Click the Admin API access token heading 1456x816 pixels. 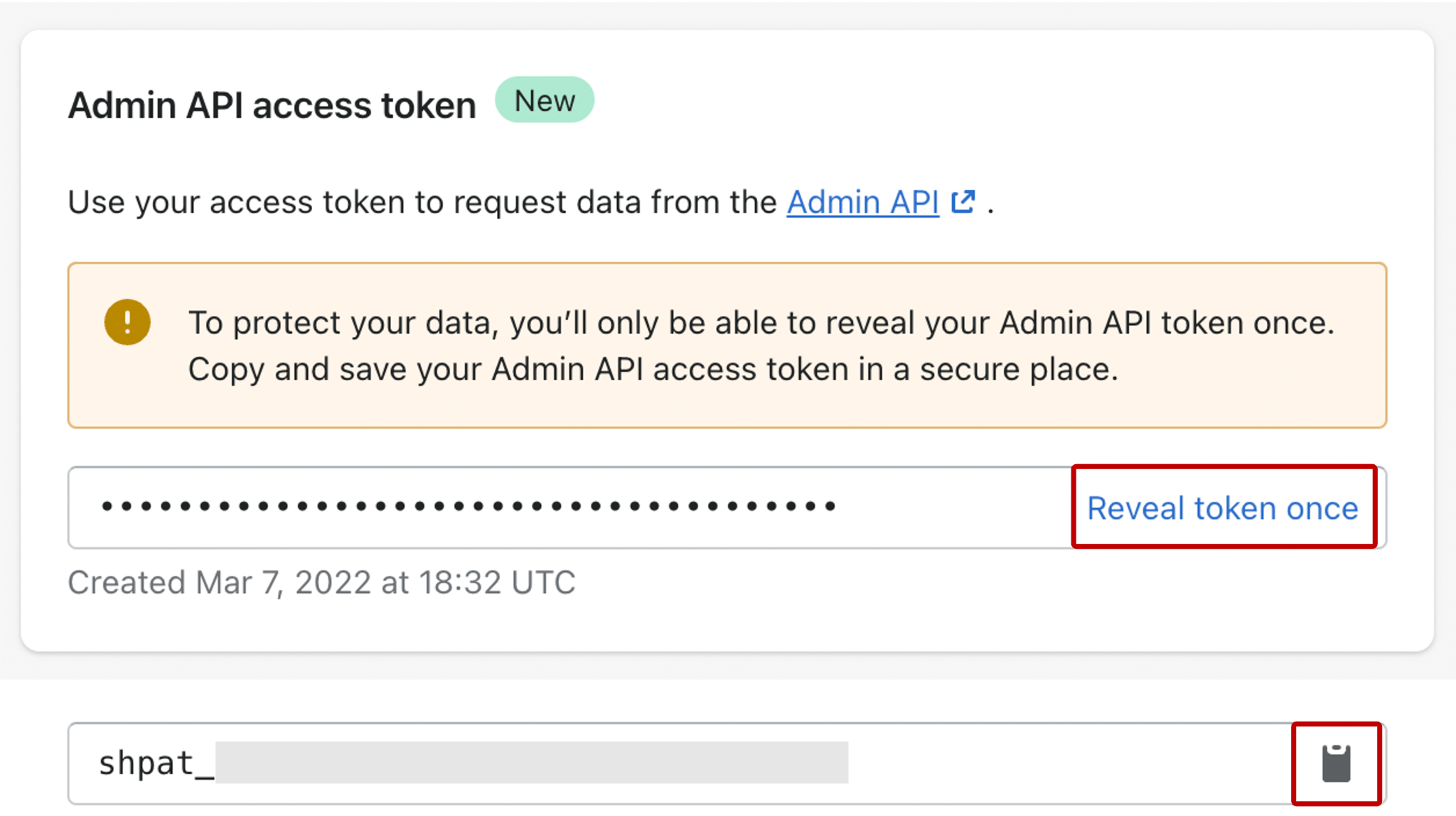click(272, 105)
